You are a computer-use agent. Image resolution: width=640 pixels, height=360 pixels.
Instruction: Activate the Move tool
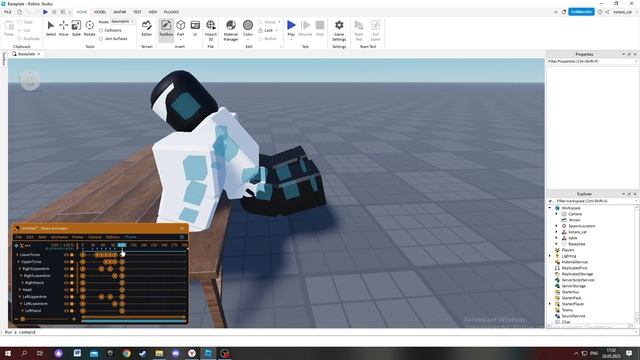click(x=63, y=29)
